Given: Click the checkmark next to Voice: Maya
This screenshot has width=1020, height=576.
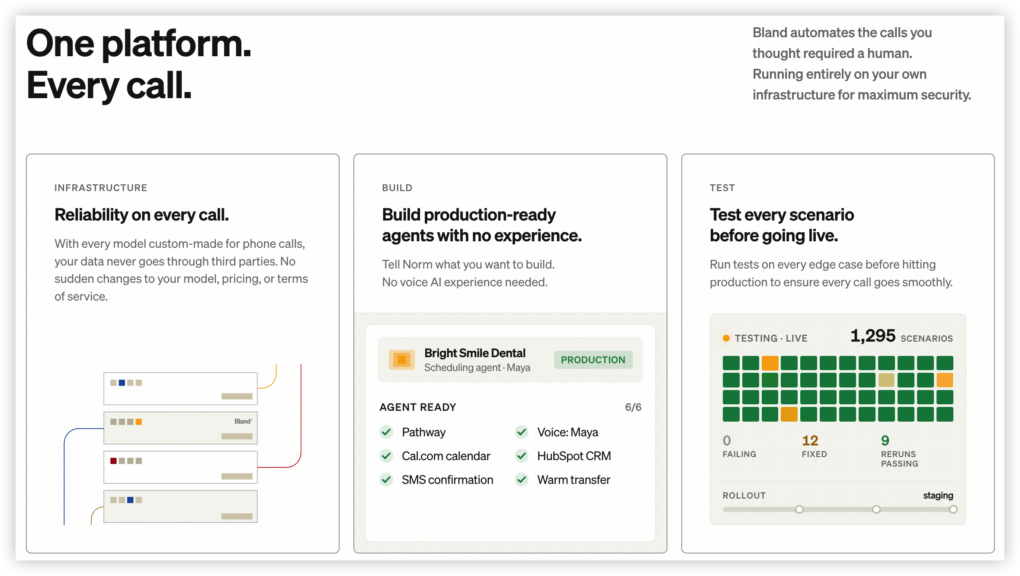Looking at the screenshot, I should [522, 432].
